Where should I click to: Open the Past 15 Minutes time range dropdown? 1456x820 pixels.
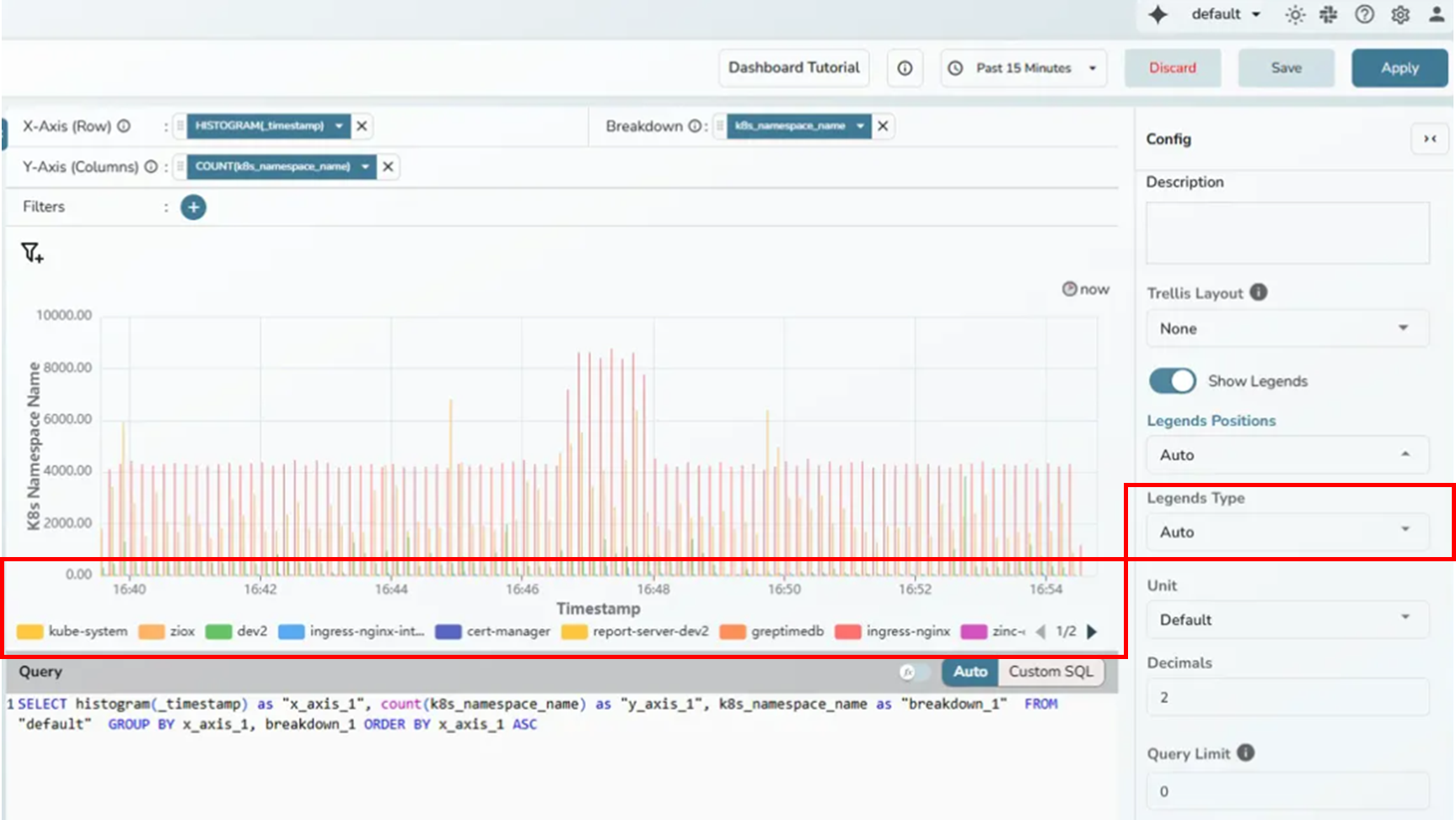click(x=1023, y=67)
